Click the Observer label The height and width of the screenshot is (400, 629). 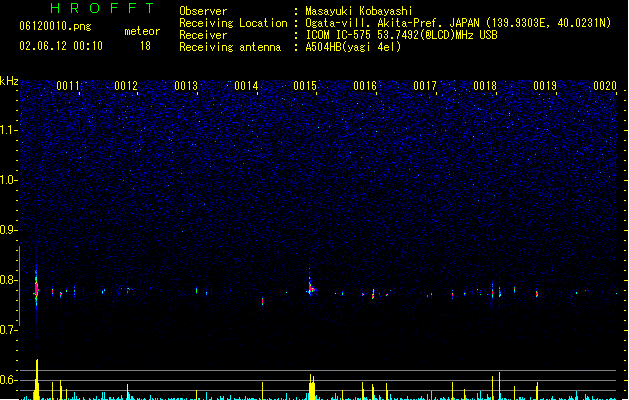[203, 11]
